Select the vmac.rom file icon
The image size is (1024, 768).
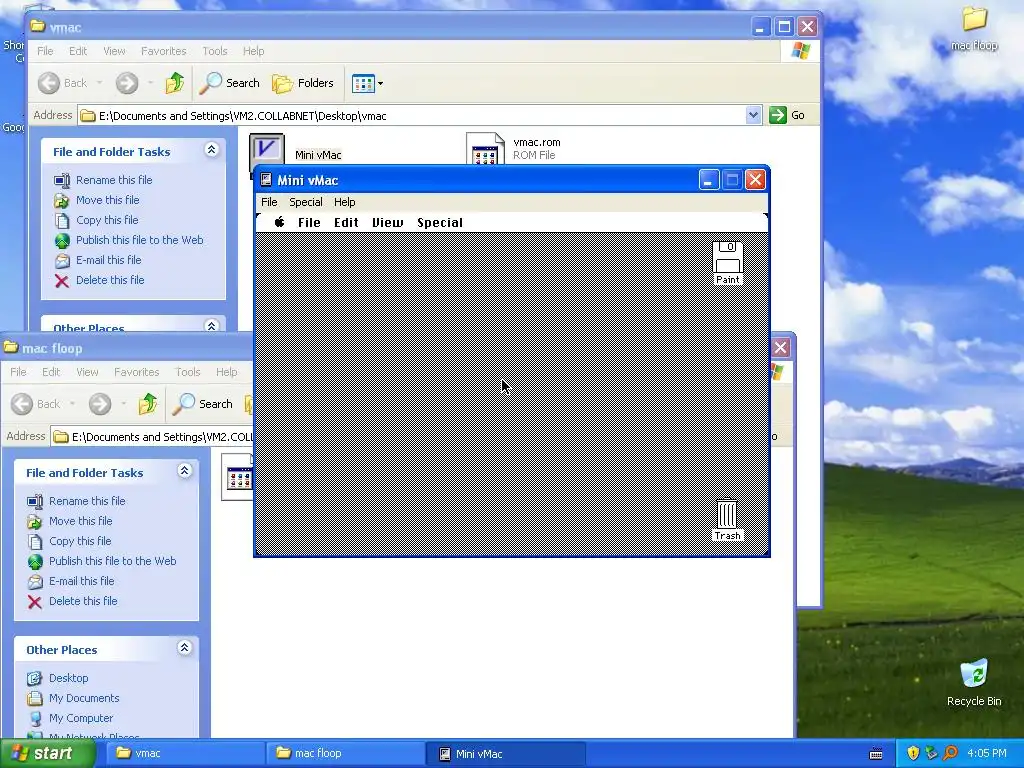click(x=485, y=149)
